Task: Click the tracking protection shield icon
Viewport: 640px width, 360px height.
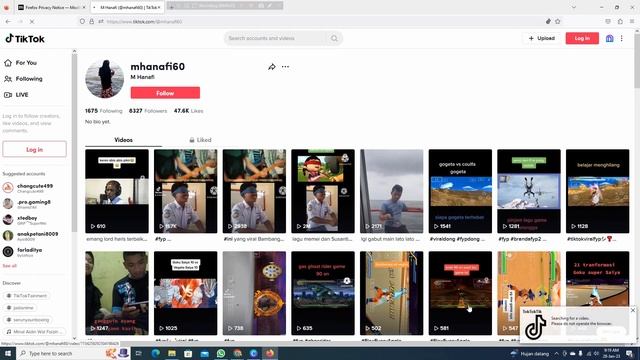Action: point(82,21)
